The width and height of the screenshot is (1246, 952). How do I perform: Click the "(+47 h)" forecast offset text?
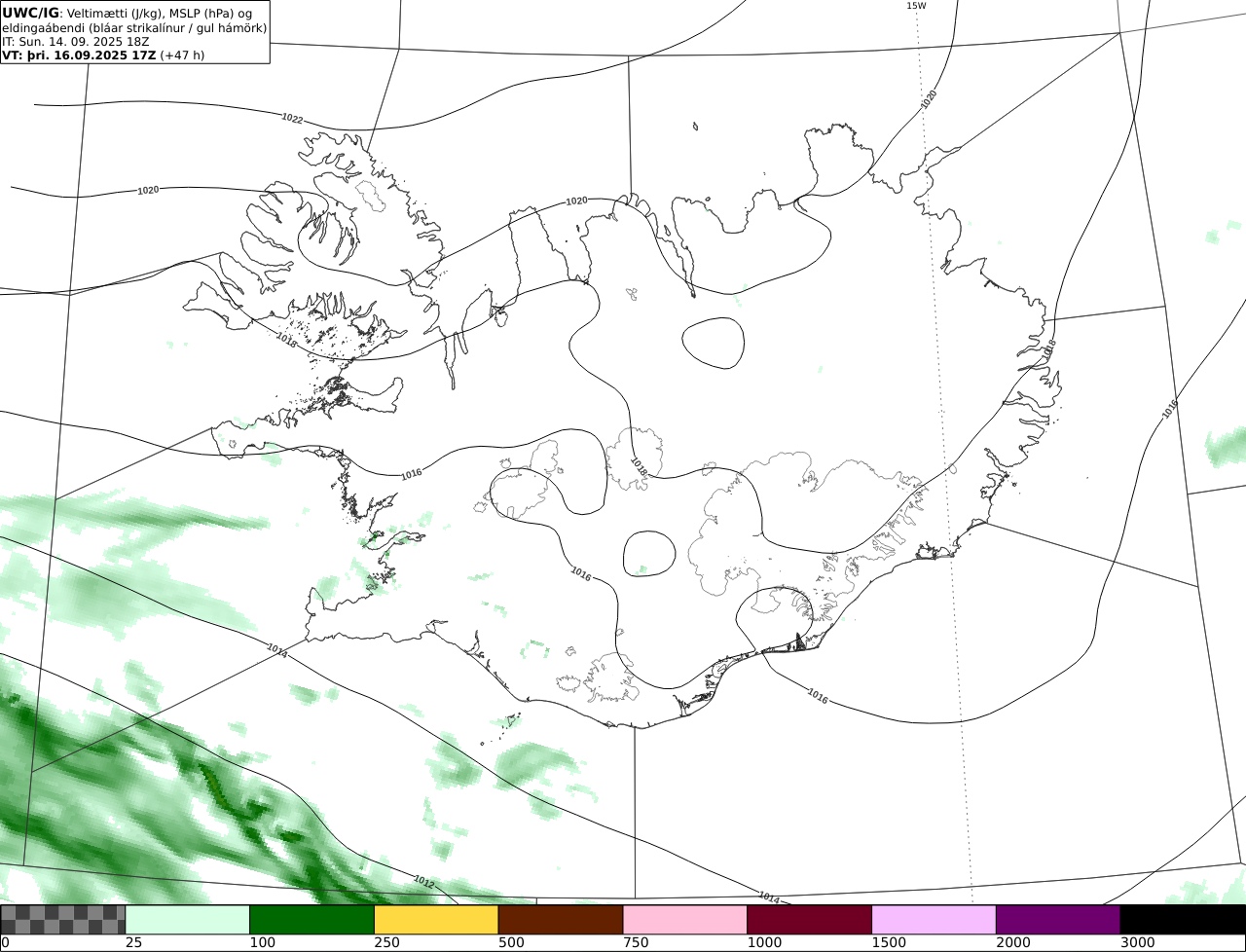pyautogui.click(x=182, y=55)
